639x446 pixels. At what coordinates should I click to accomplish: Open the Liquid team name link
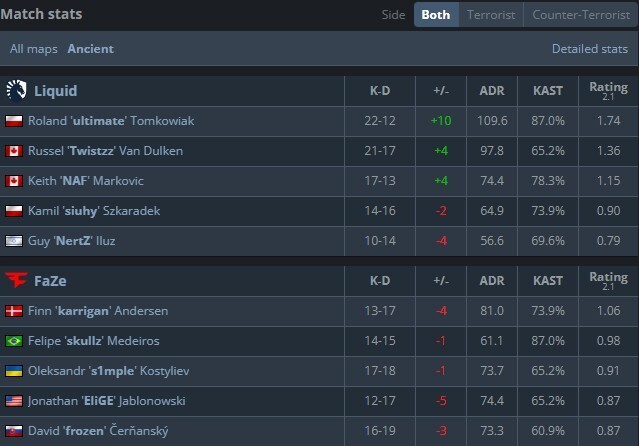coord(55,91)
